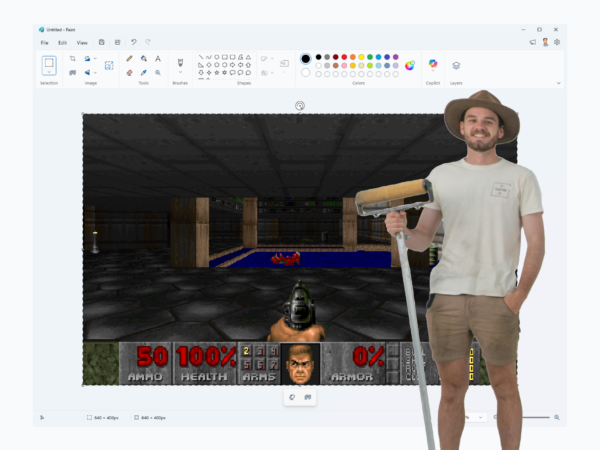Select the Pencil tool

point(129,59)
